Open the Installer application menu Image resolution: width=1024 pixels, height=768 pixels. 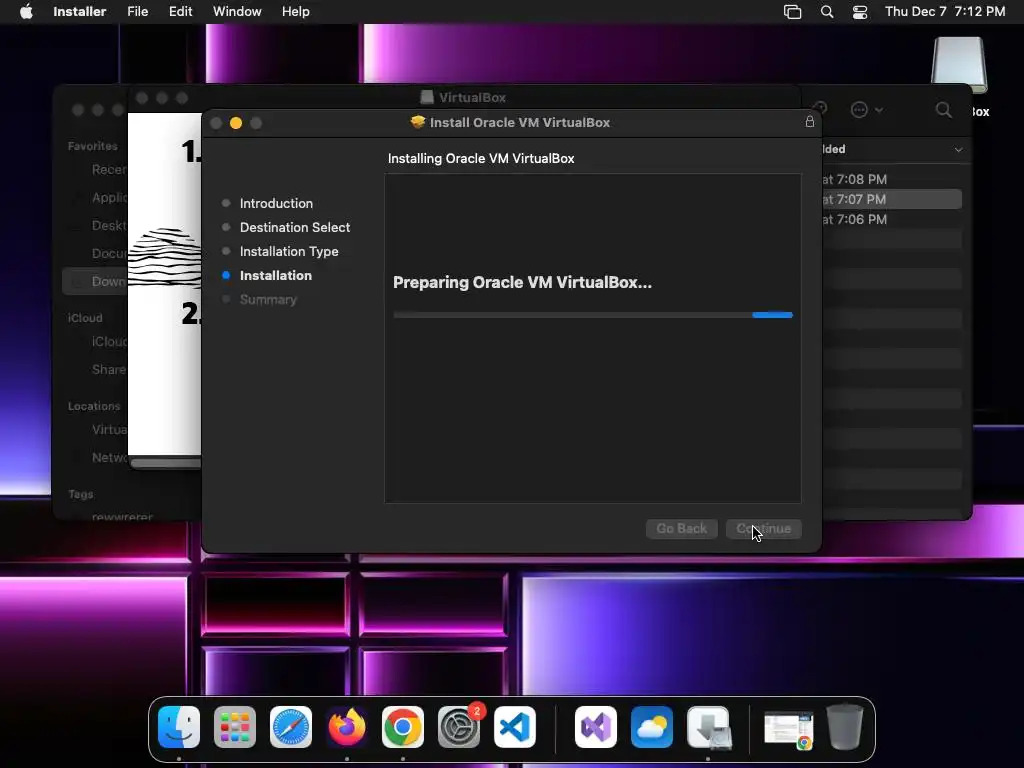click(79, 12)
